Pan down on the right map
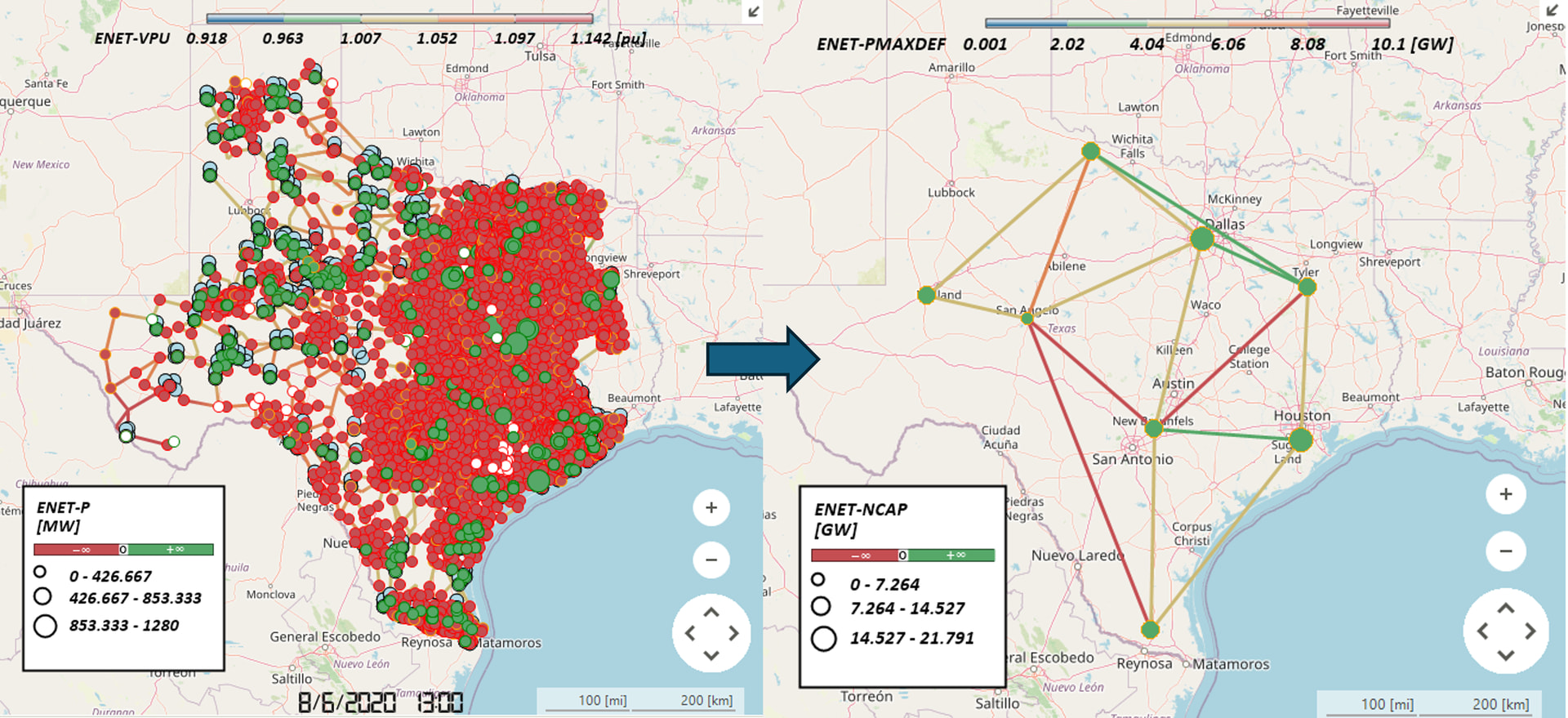Viewport: 1568px width, 718px height. tap(1505, 655)
